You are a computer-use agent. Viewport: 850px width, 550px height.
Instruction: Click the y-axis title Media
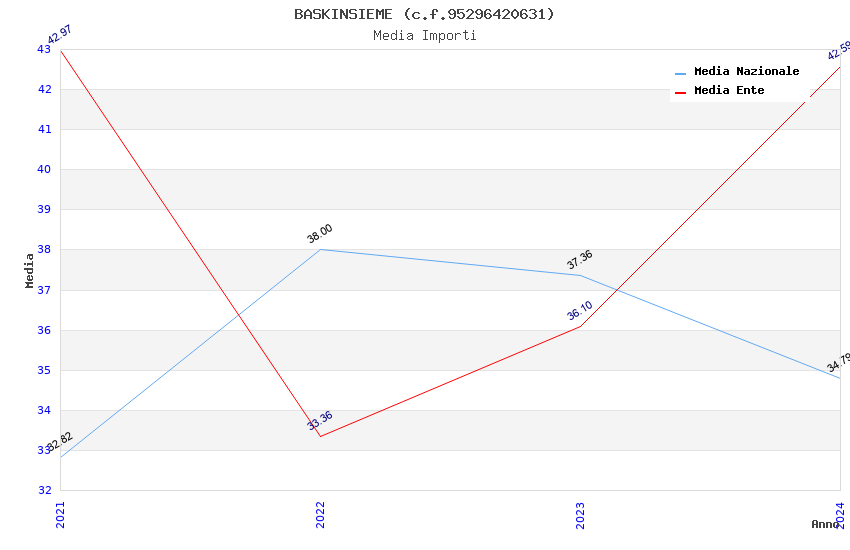tap(30, 270)
